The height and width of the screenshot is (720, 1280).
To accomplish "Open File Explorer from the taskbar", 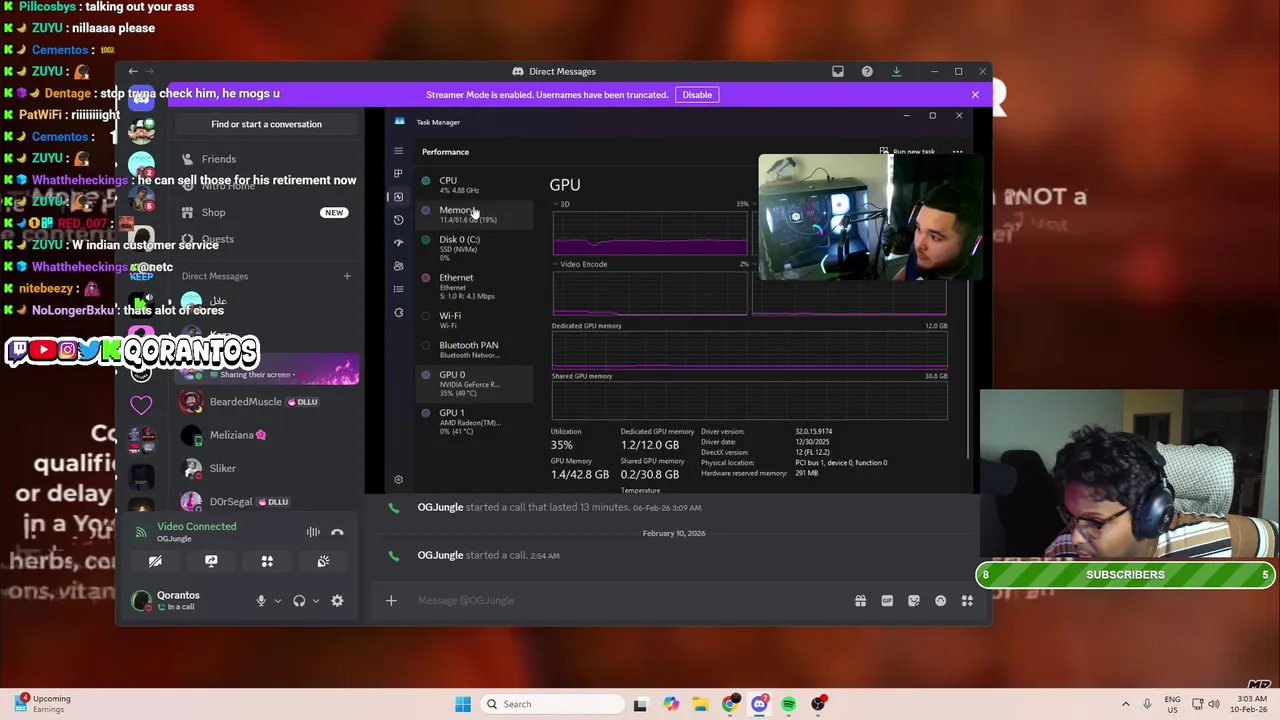I will pos(700,704).
